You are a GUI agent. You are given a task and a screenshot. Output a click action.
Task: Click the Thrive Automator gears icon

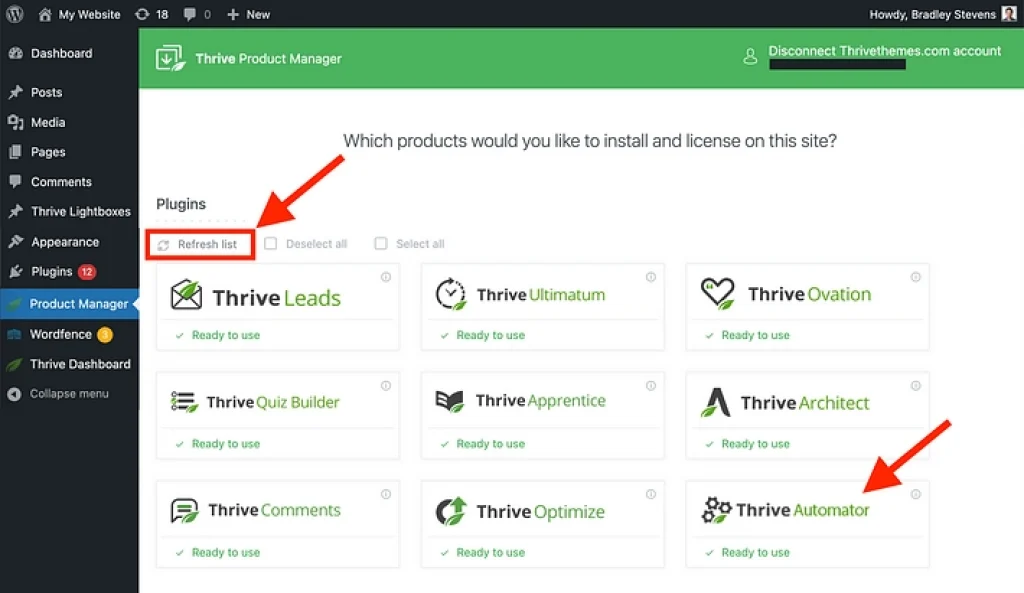click(716, 510)
